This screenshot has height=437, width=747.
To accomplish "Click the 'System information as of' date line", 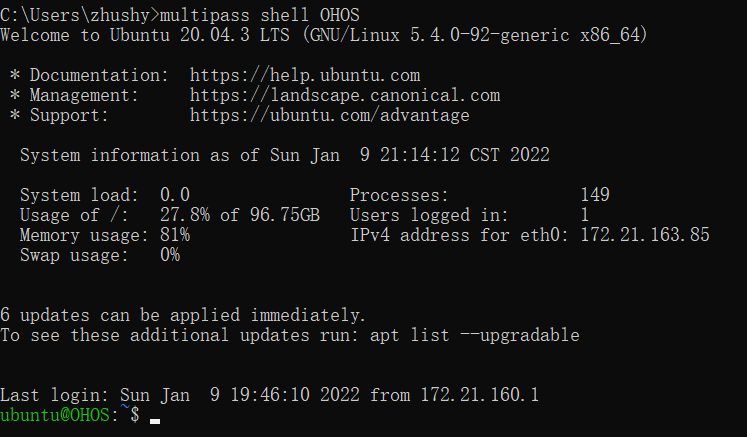I will coord(284,155).
